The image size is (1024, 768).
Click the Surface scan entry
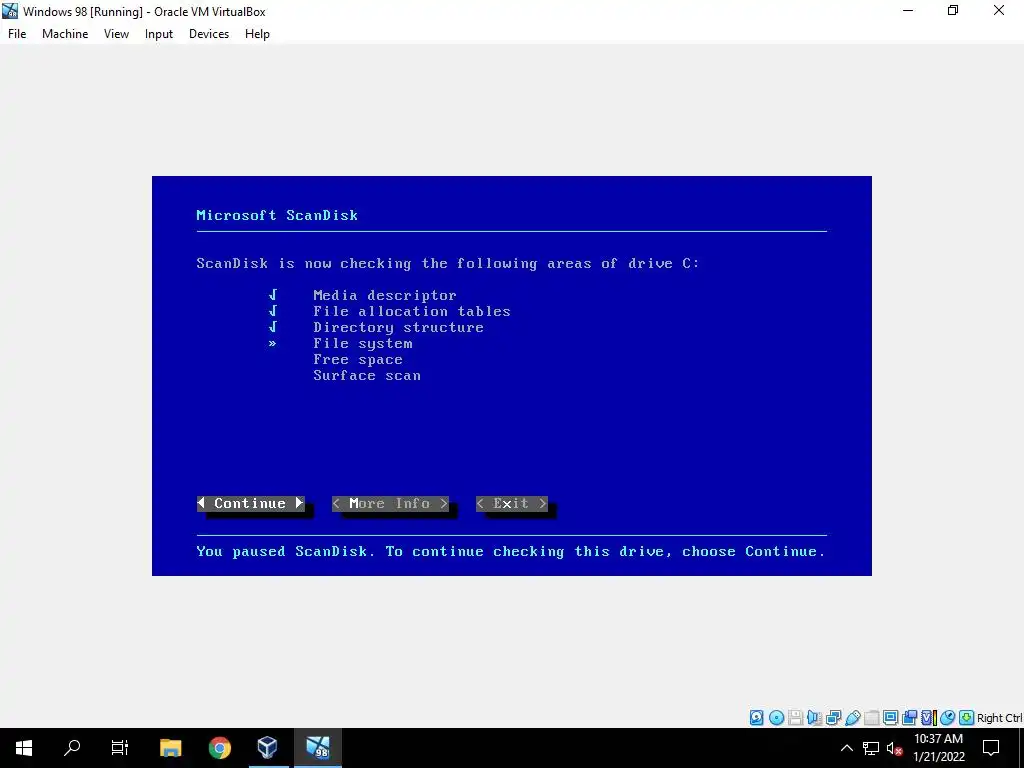(x=367, y=376)
